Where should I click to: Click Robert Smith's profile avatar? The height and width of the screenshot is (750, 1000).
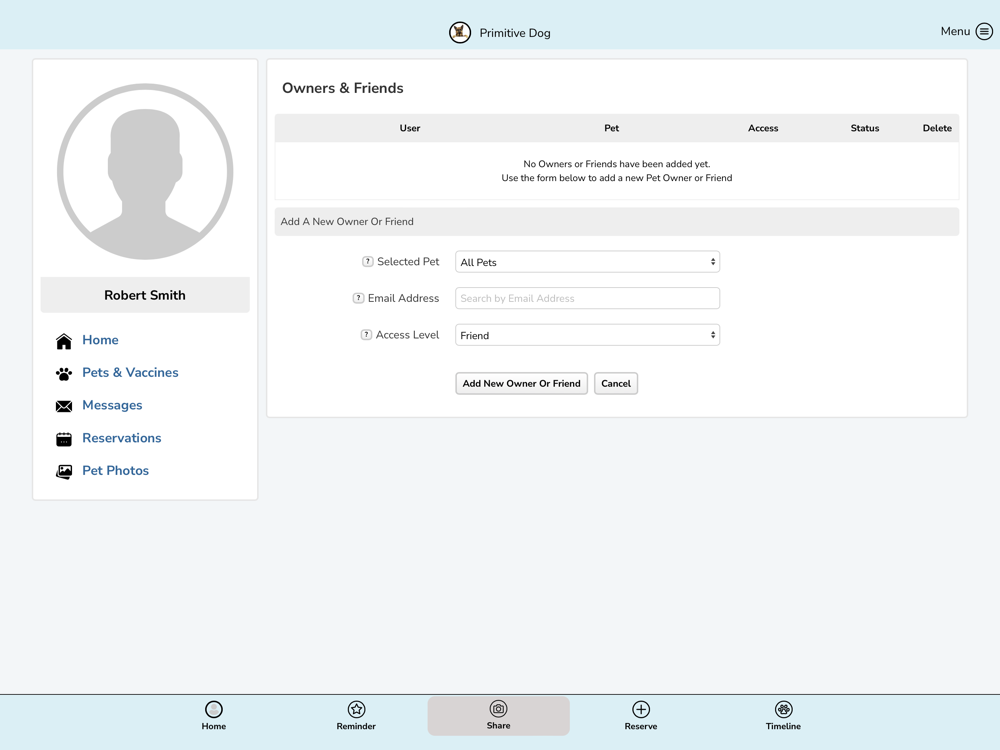tap(145, 172)
